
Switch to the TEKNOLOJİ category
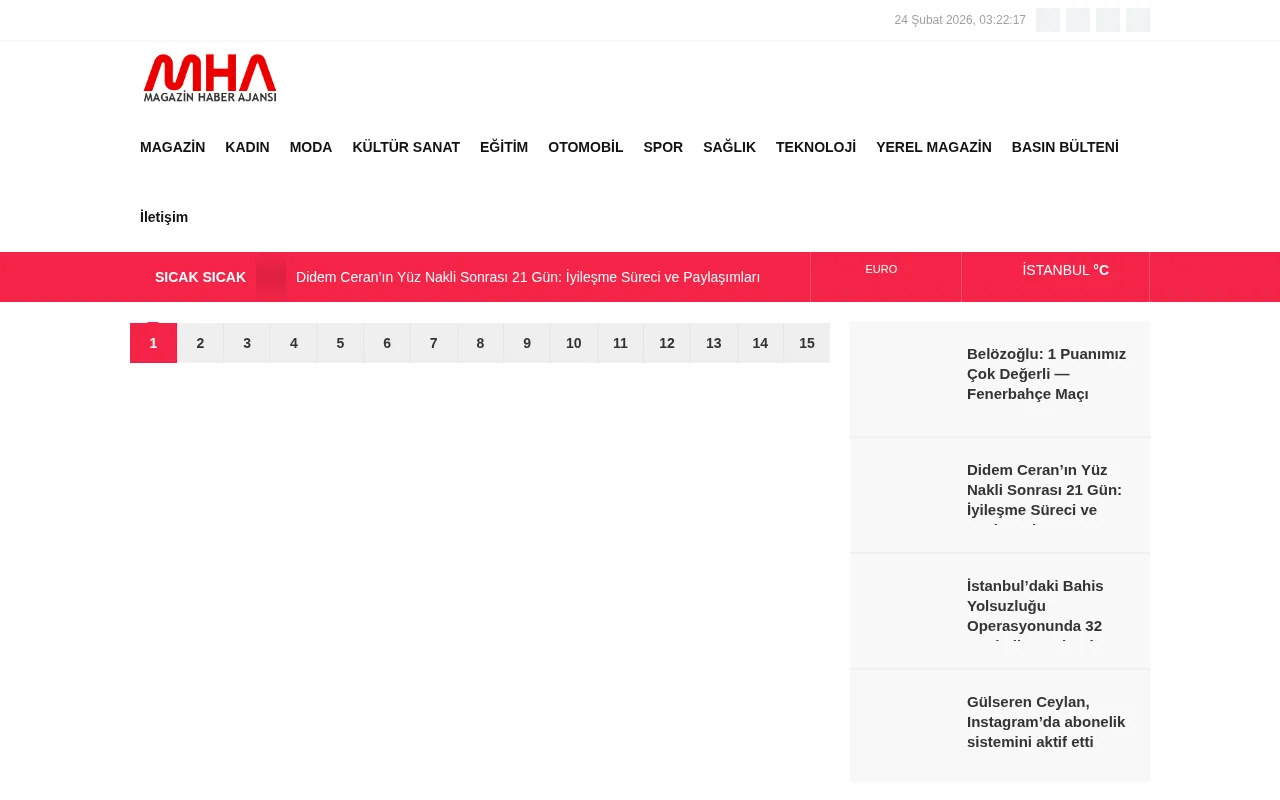(x=816, y=147)
